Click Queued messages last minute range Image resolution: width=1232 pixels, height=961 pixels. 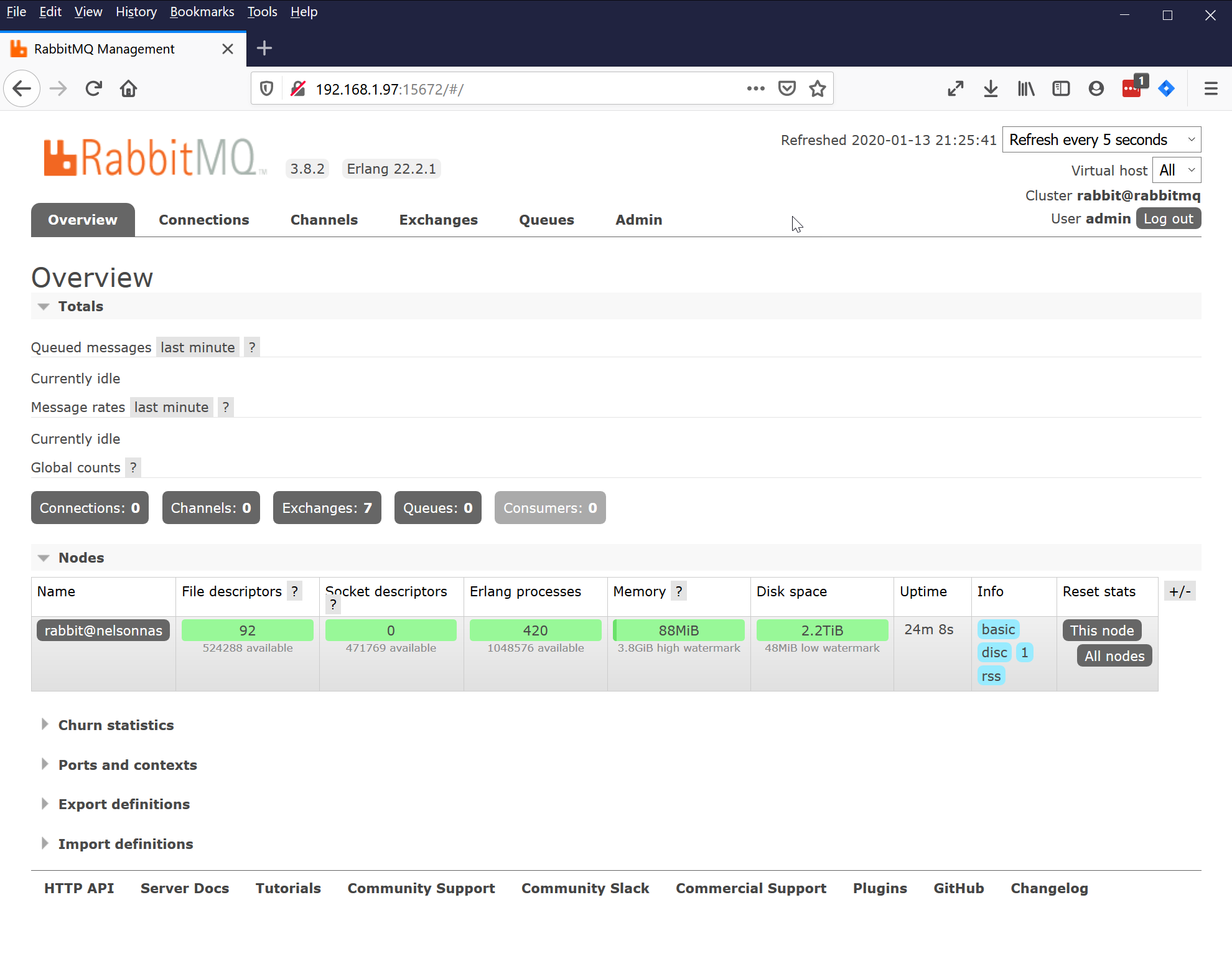coord(198,347)
